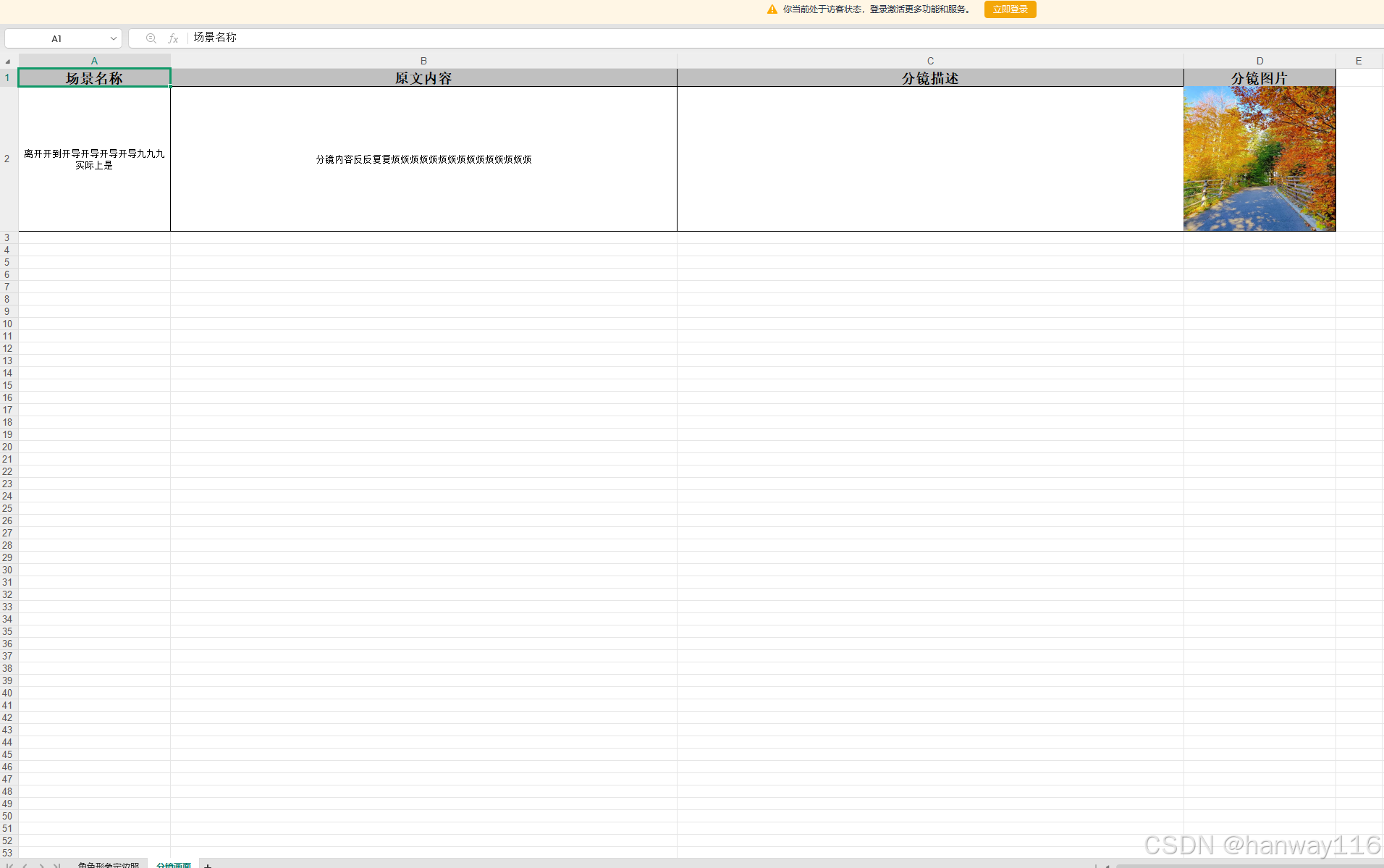This screenshot has height=868, width=1384.
Task: Jump to last sheet using rightmost navigation arrow
Action: tap(57, 866)
